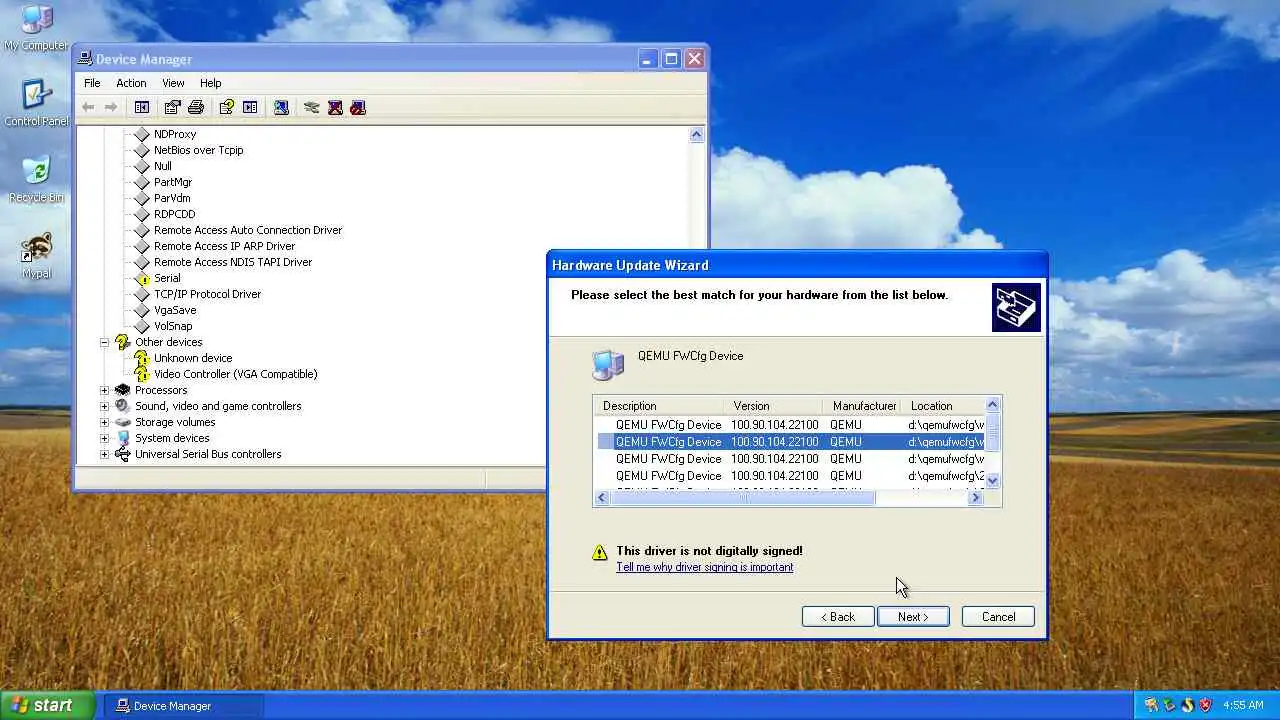This screenshot has height=720, width=1280.
Task: Click the clock showing 4:55 AM
Action: (1243, 705)
